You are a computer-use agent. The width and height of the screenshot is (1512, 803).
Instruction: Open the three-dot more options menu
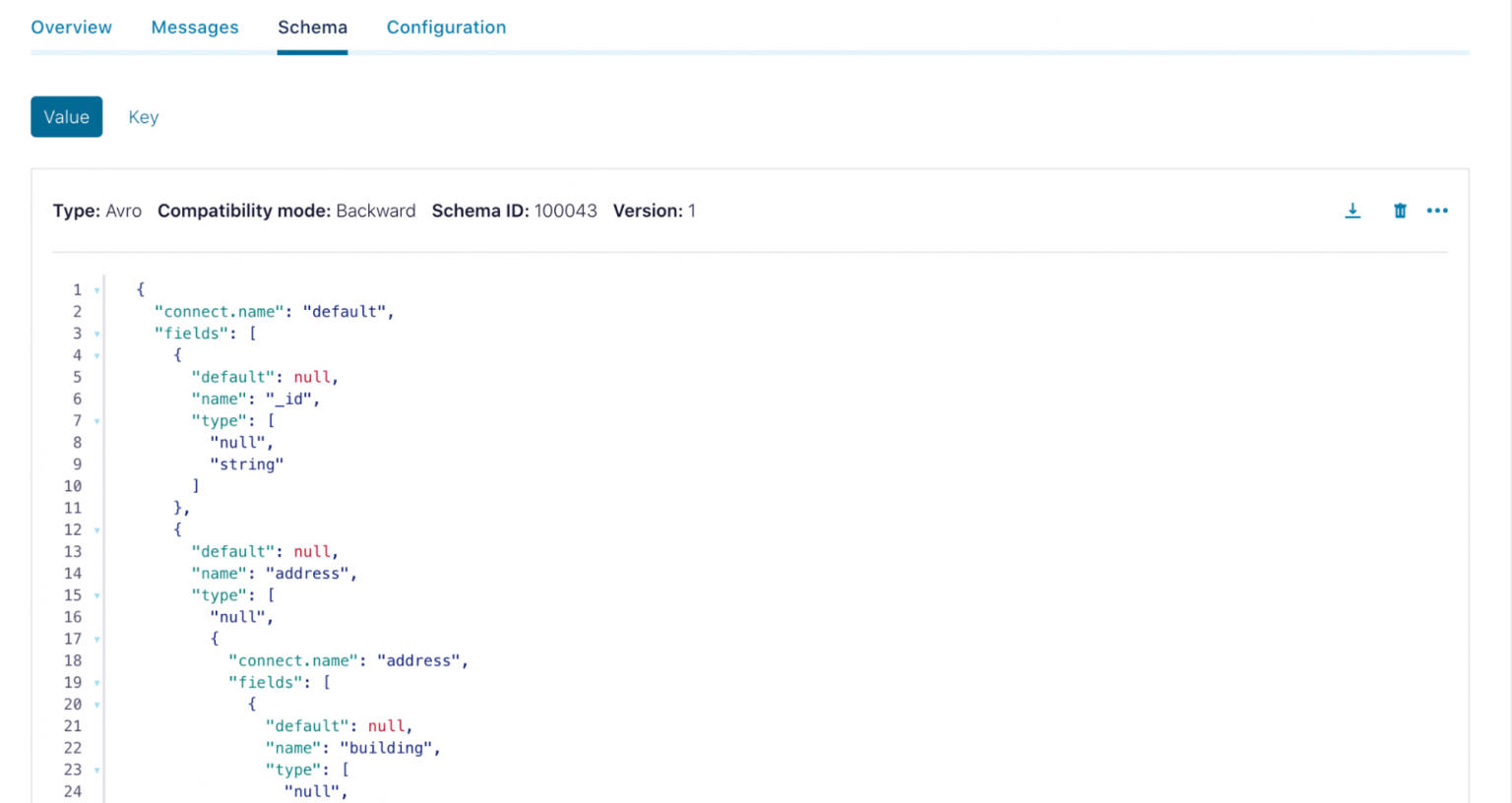click(1437, 211)
